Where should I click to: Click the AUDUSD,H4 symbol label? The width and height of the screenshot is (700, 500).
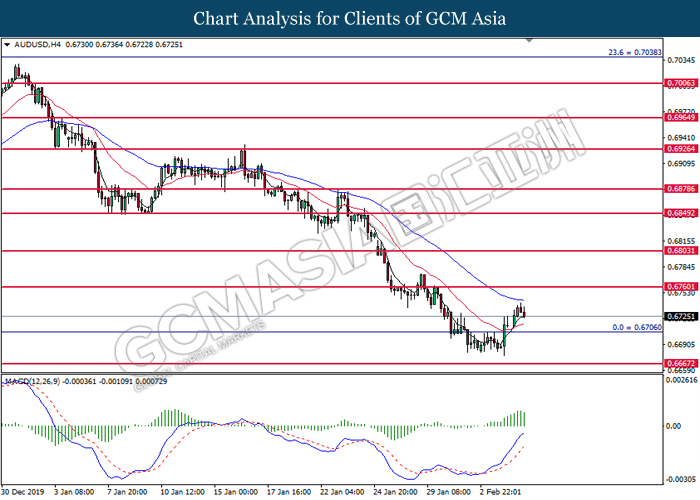coord(36,44)
